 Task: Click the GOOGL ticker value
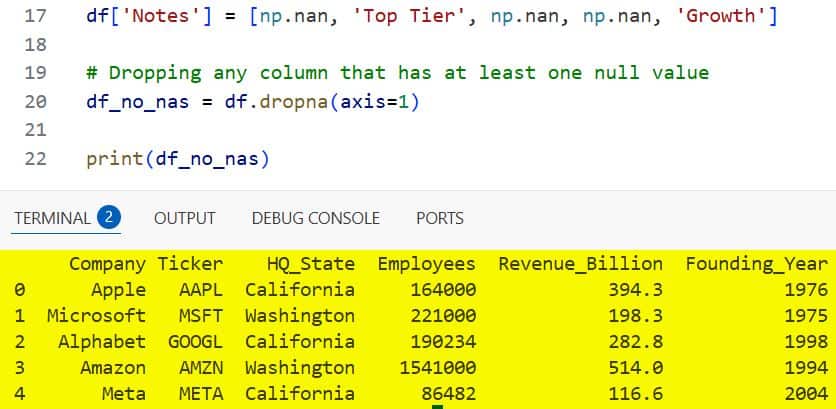(195, 342)
